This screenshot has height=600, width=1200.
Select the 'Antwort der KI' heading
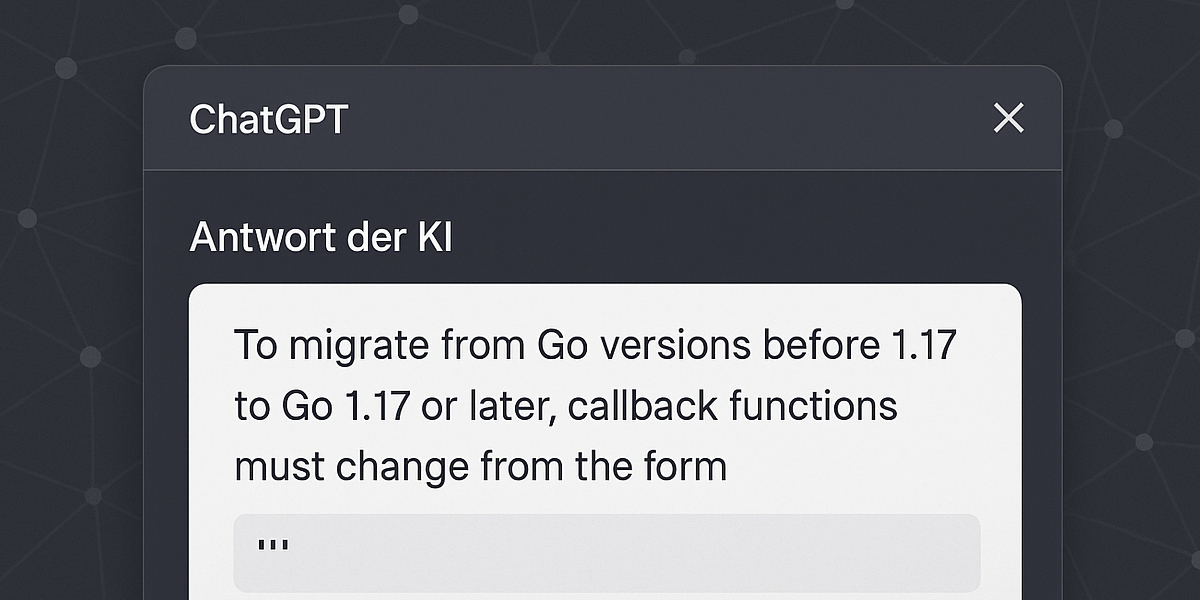321,238
